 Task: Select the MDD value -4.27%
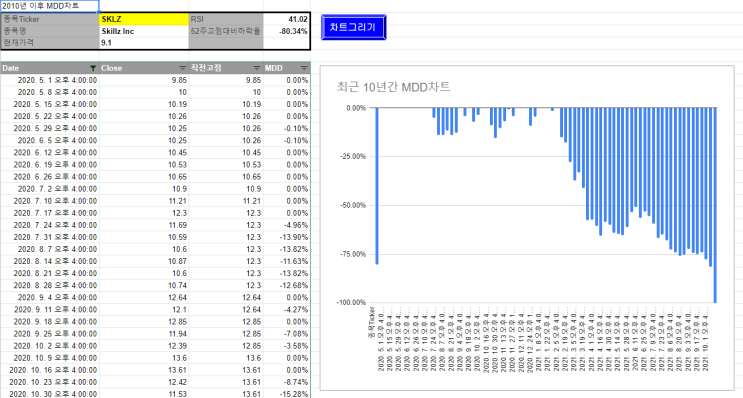pos(287,309)
